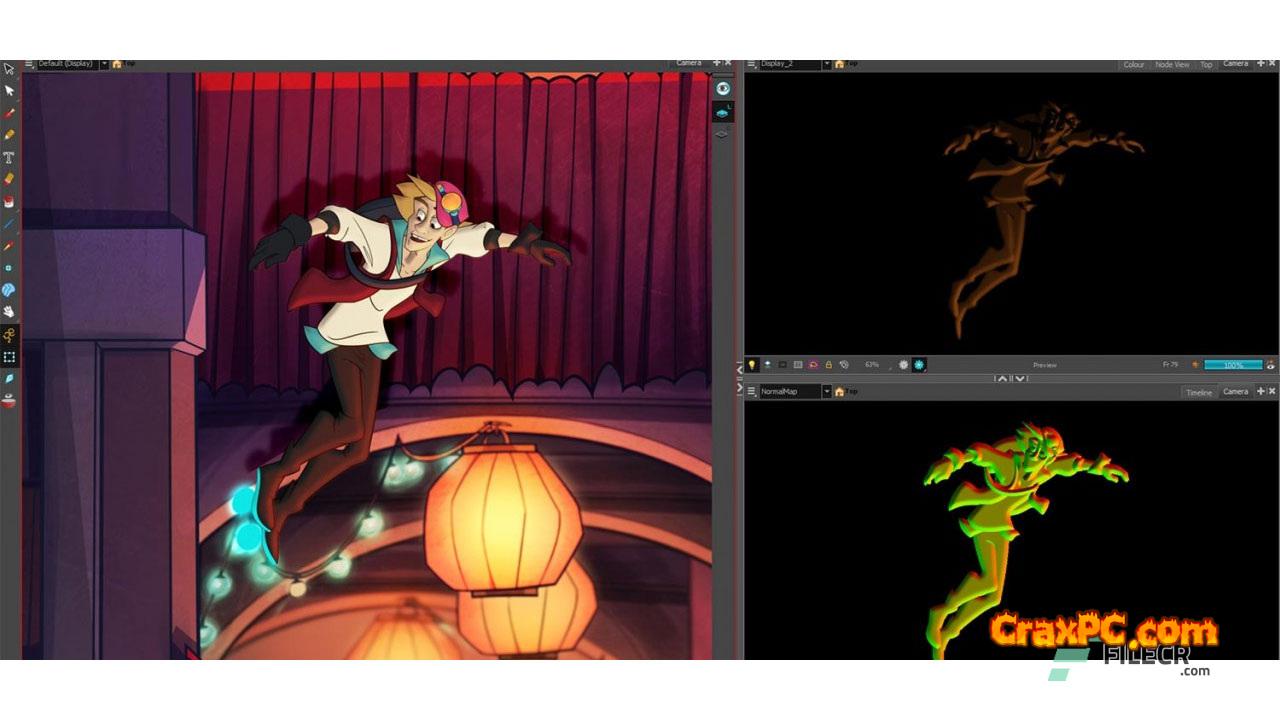Image resolution: width=1280 pixels, height=720 pixels.
Task: Expand the NormalMap display dropdown
Action: click(827, 391)
